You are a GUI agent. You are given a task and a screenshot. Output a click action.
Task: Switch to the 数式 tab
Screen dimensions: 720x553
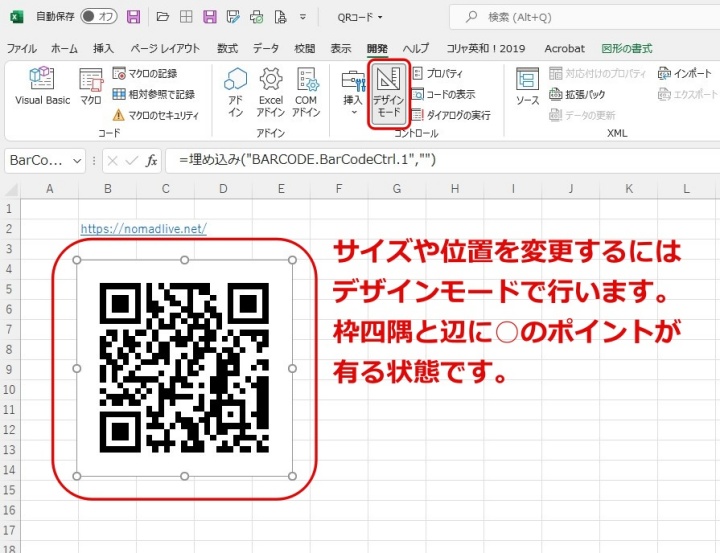(x=227, y=48)
